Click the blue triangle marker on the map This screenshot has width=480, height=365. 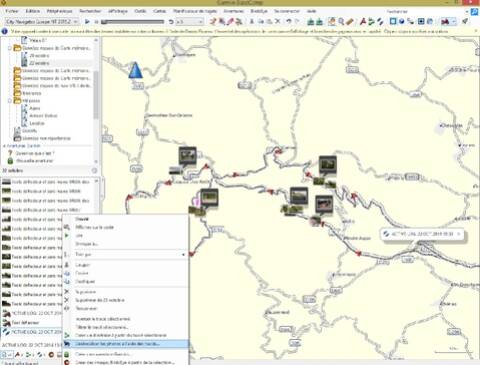pyautogui.click(x=135, y=70)
